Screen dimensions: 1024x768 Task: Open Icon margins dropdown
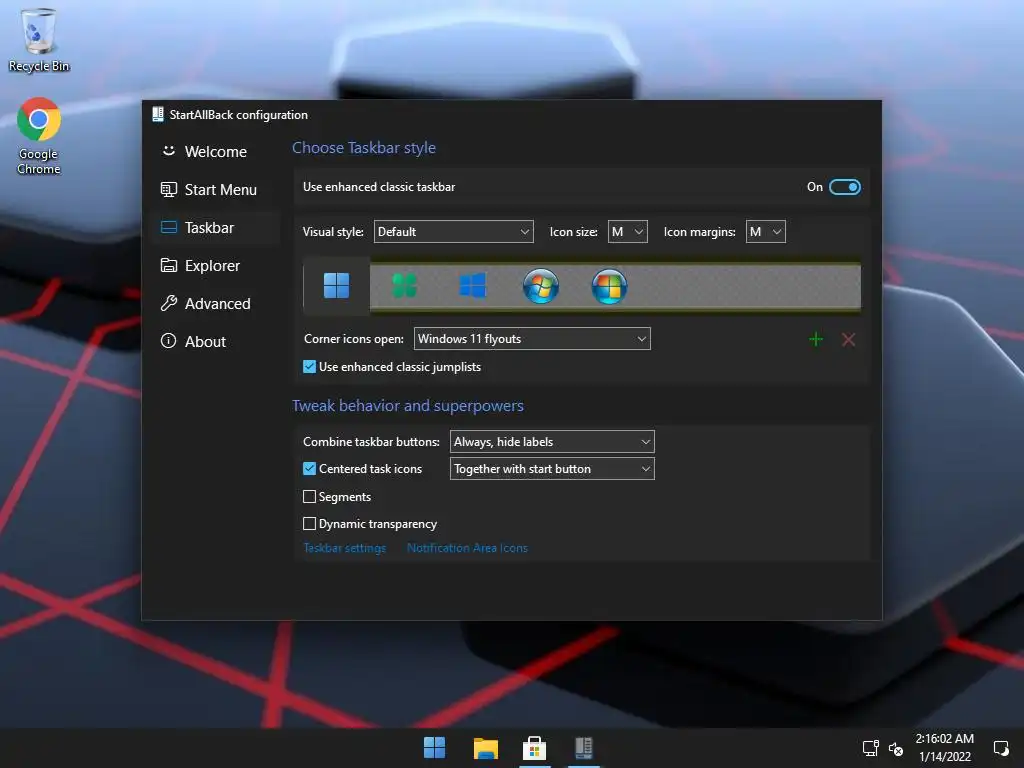(765, 232)
